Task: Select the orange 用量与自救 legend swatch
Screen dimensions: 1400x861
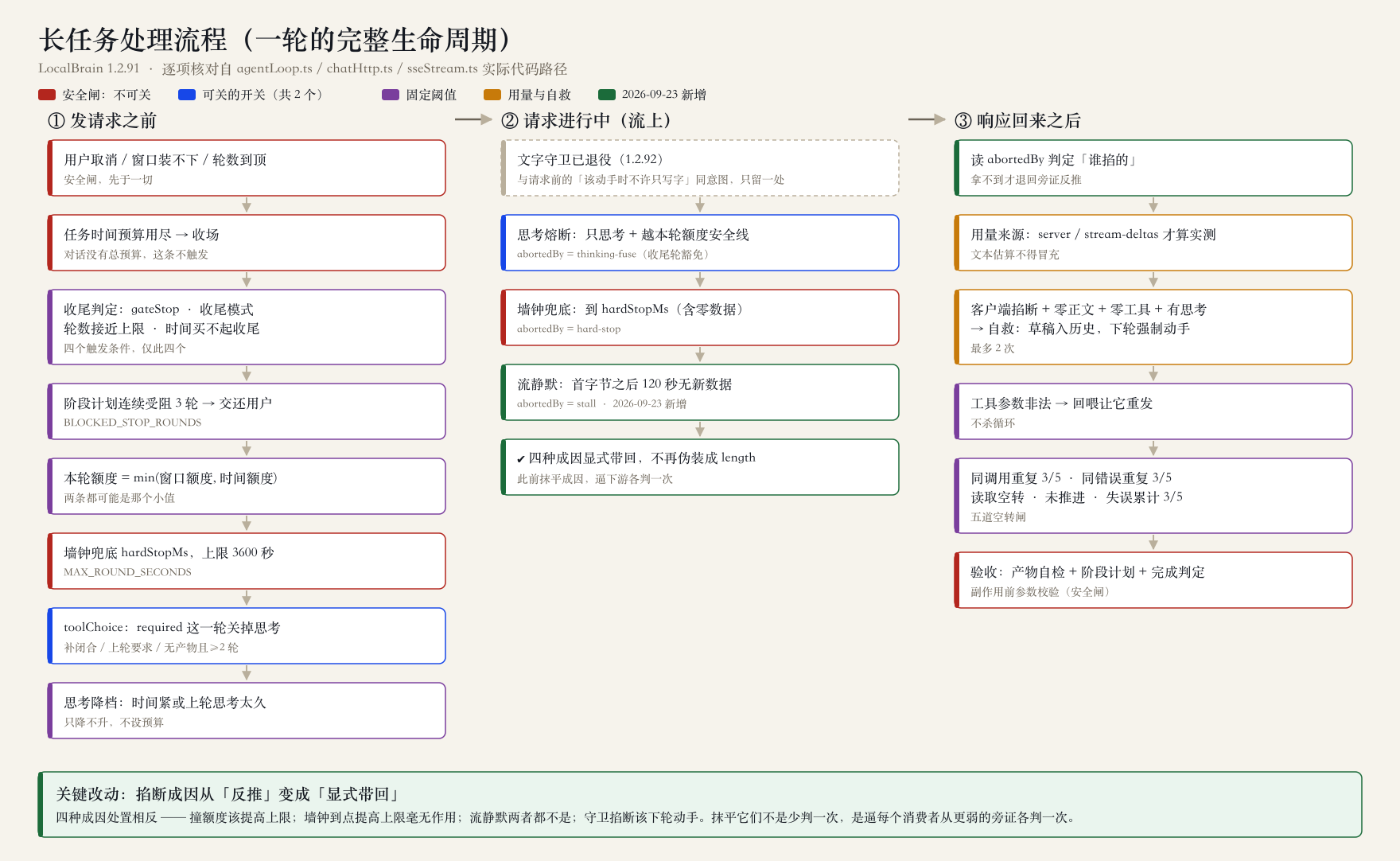Action: [x=492, y=95]
